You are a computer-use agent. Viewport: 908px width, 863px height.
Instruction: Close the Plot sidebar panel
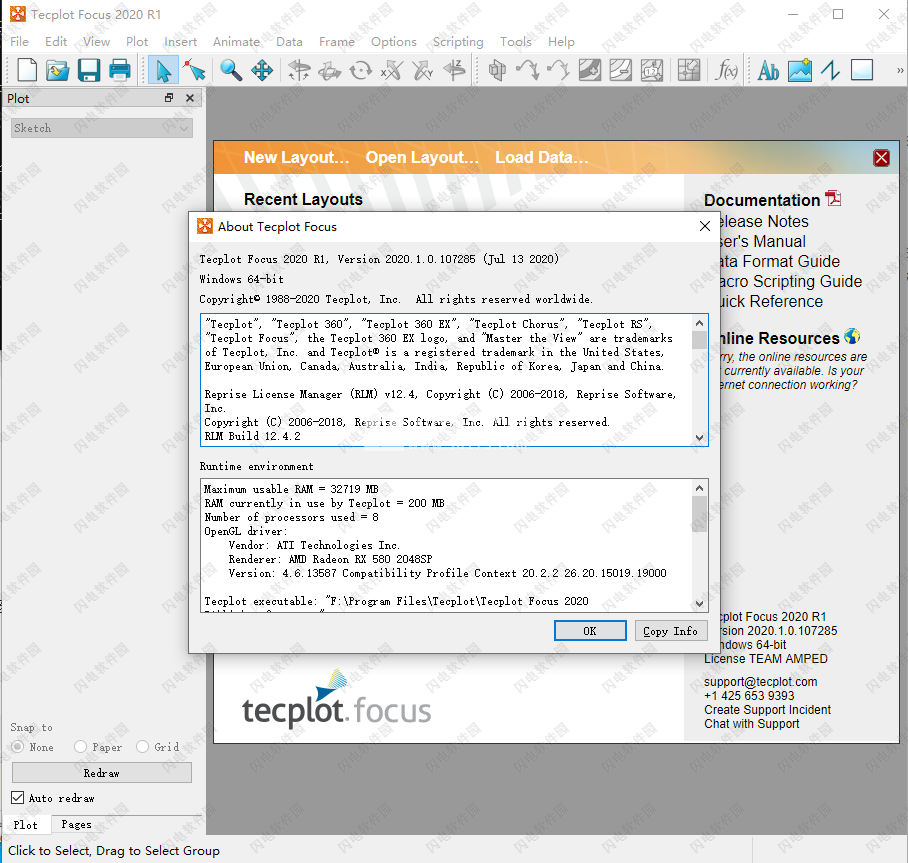[189, 98]
